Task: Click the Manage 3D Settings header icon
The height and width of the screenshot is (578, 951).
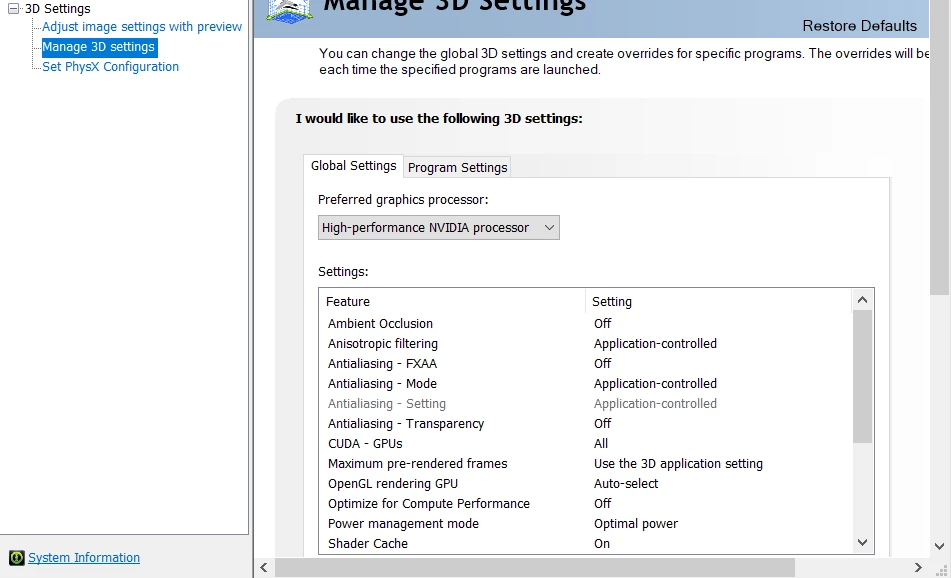Action: tap(290, 10)
